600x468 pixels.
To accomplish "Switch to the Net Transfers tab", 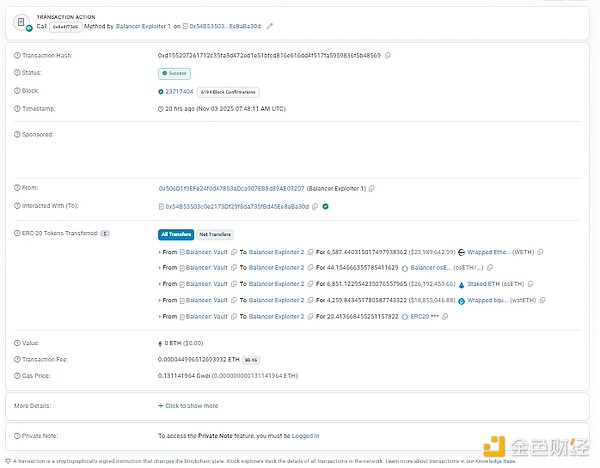I will point(213,234).
